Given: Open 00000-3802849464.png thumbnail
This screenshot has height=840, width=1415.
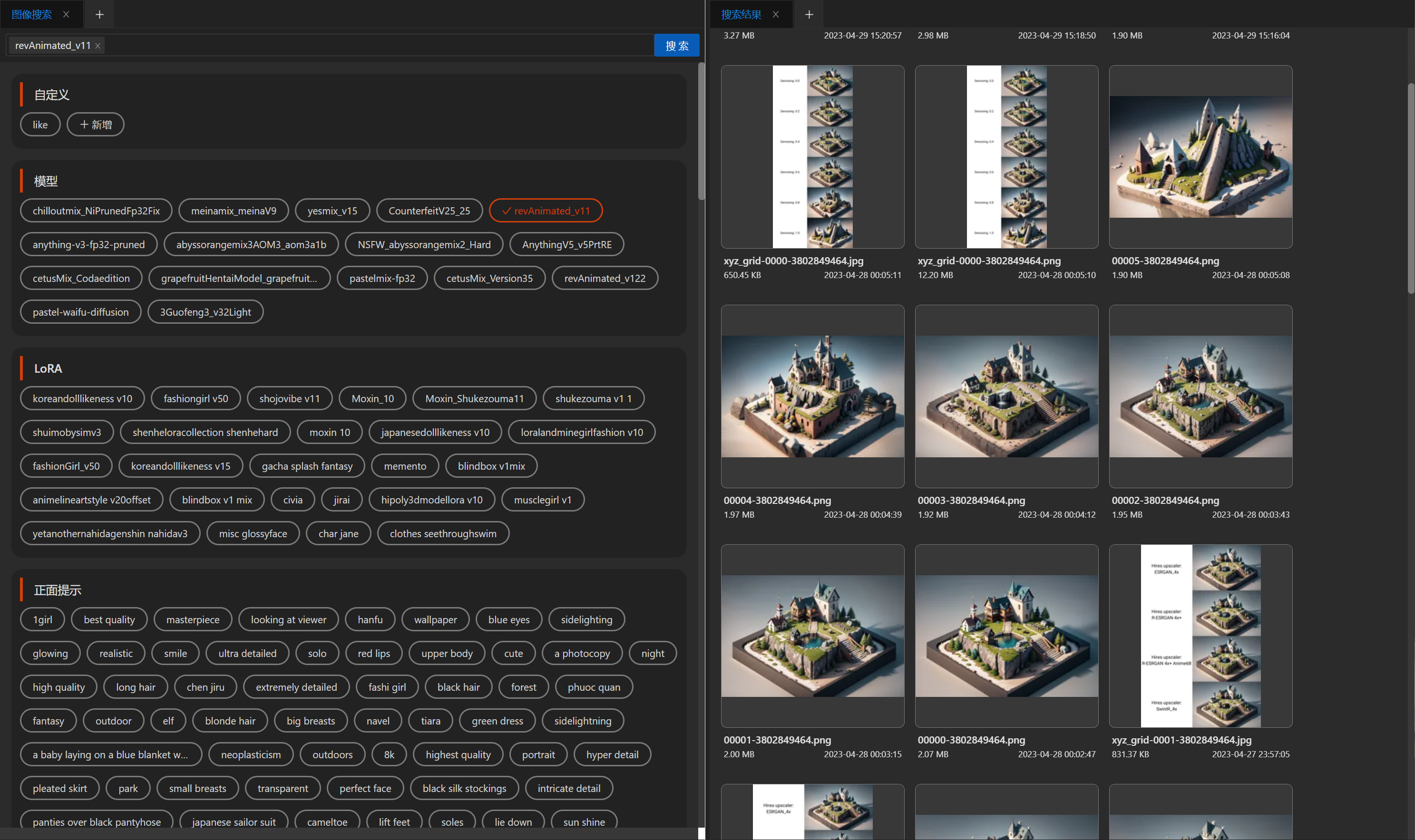Looking at the screenshot, I should [x=1007, y=636].
